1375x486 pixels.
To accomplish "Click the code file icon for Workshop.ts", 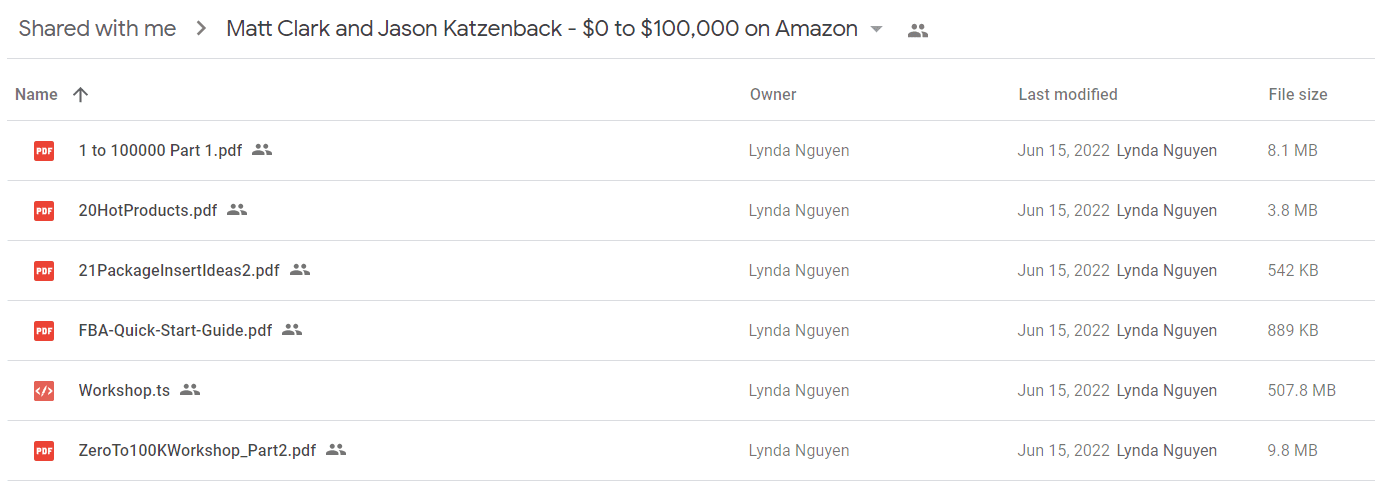I will 44,391.
